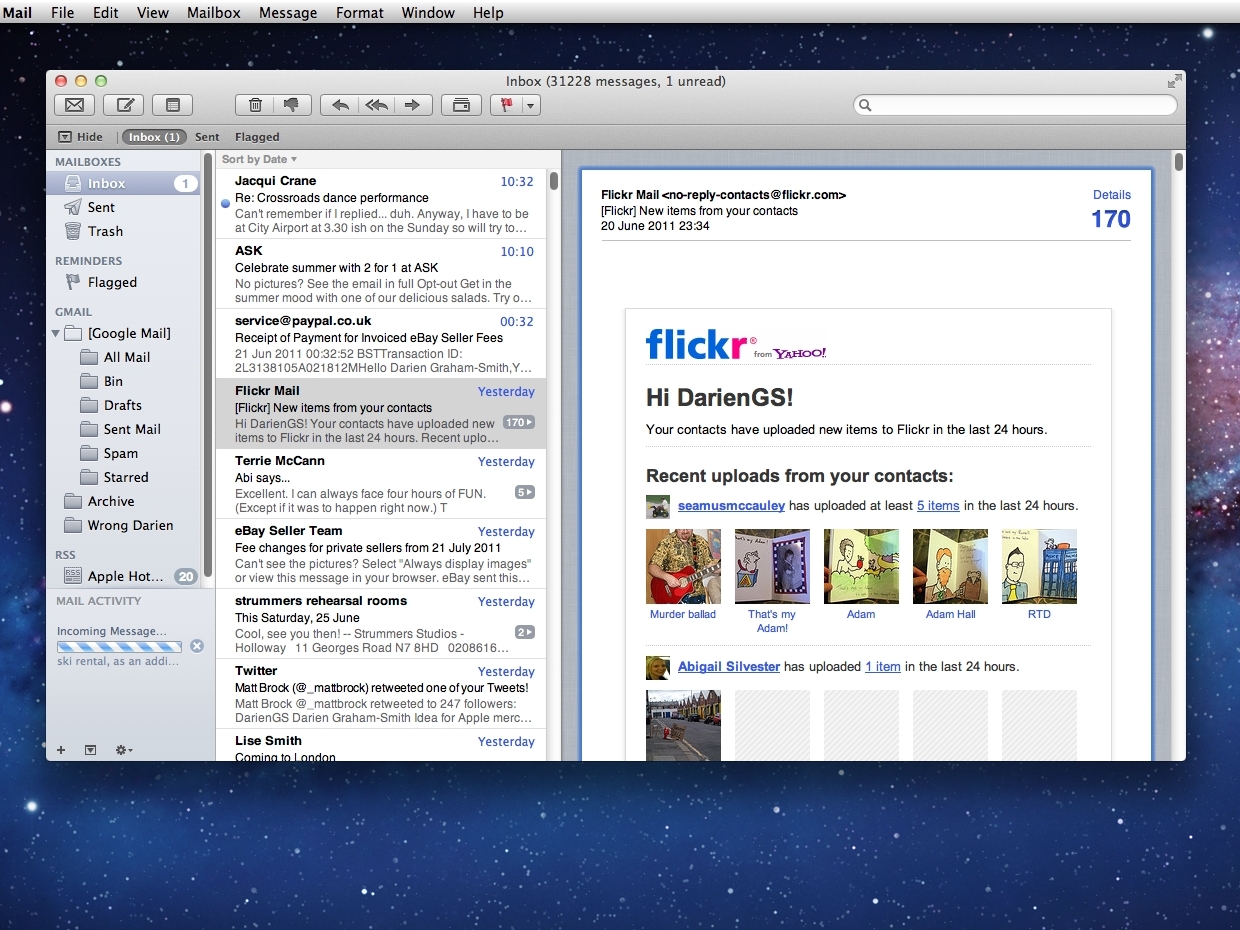Open the Mailbox menu
1240x930 pixels.
coord(214,13)
